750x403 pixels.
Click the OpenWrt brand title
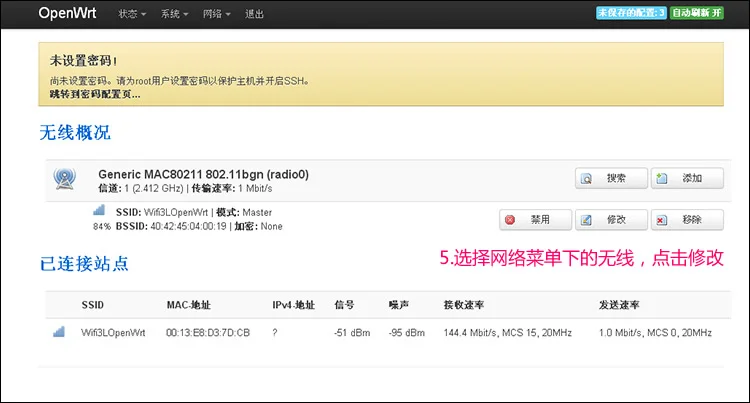[67, 13]
